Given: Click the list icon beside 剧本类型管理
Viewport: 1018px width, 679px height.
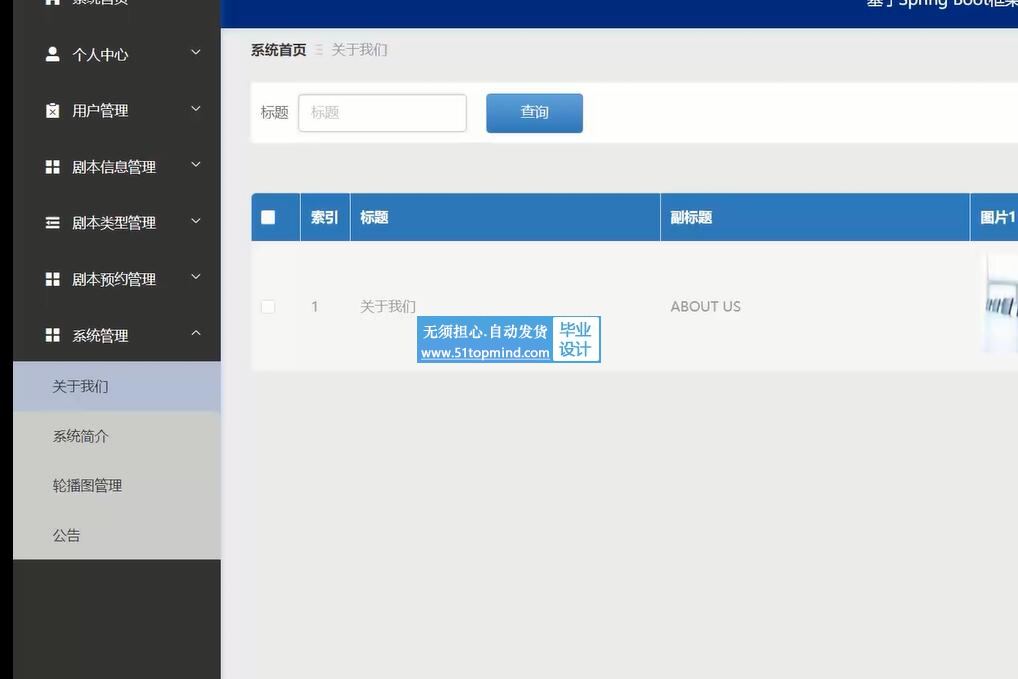Looking at the screenshot, I should 53,223.
